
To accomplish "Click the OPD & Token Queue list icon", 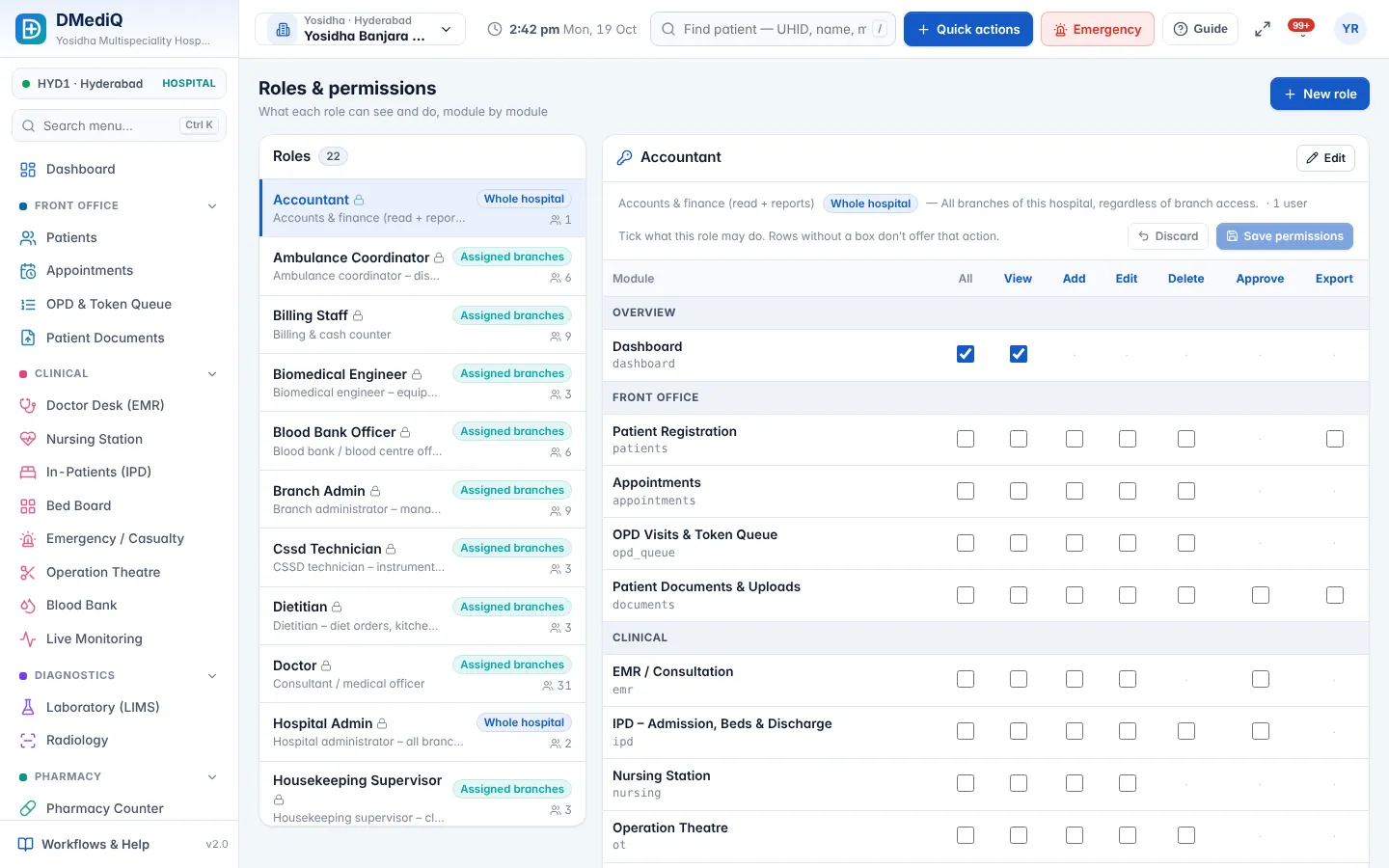I will 28,305.
